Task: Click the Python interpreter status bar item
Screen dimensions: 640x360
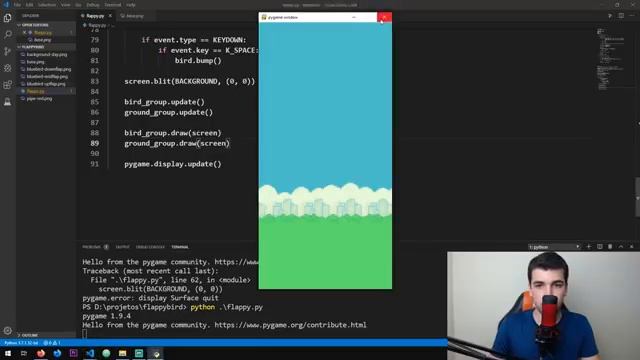Action: [21, 343]
